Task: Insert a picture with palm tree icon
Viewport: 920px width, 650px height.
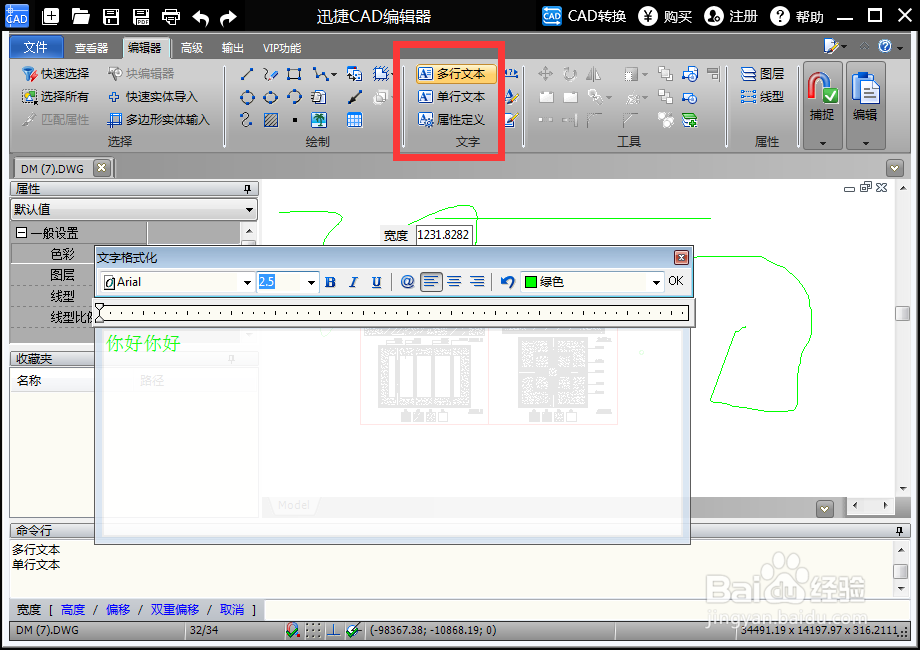Action: pyautogui.click(x=319, y=120)
